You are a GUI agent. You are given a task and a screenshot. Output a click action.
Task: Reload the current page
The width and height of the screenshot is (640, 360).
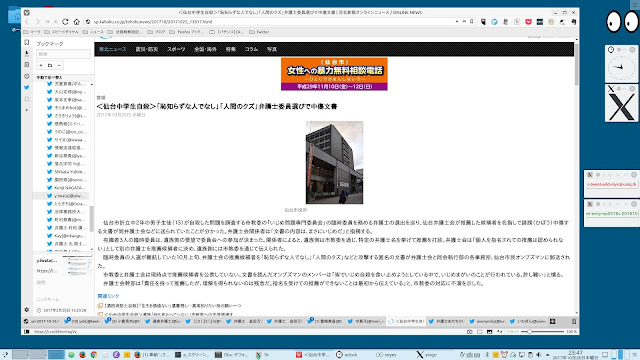coord(65,22)
